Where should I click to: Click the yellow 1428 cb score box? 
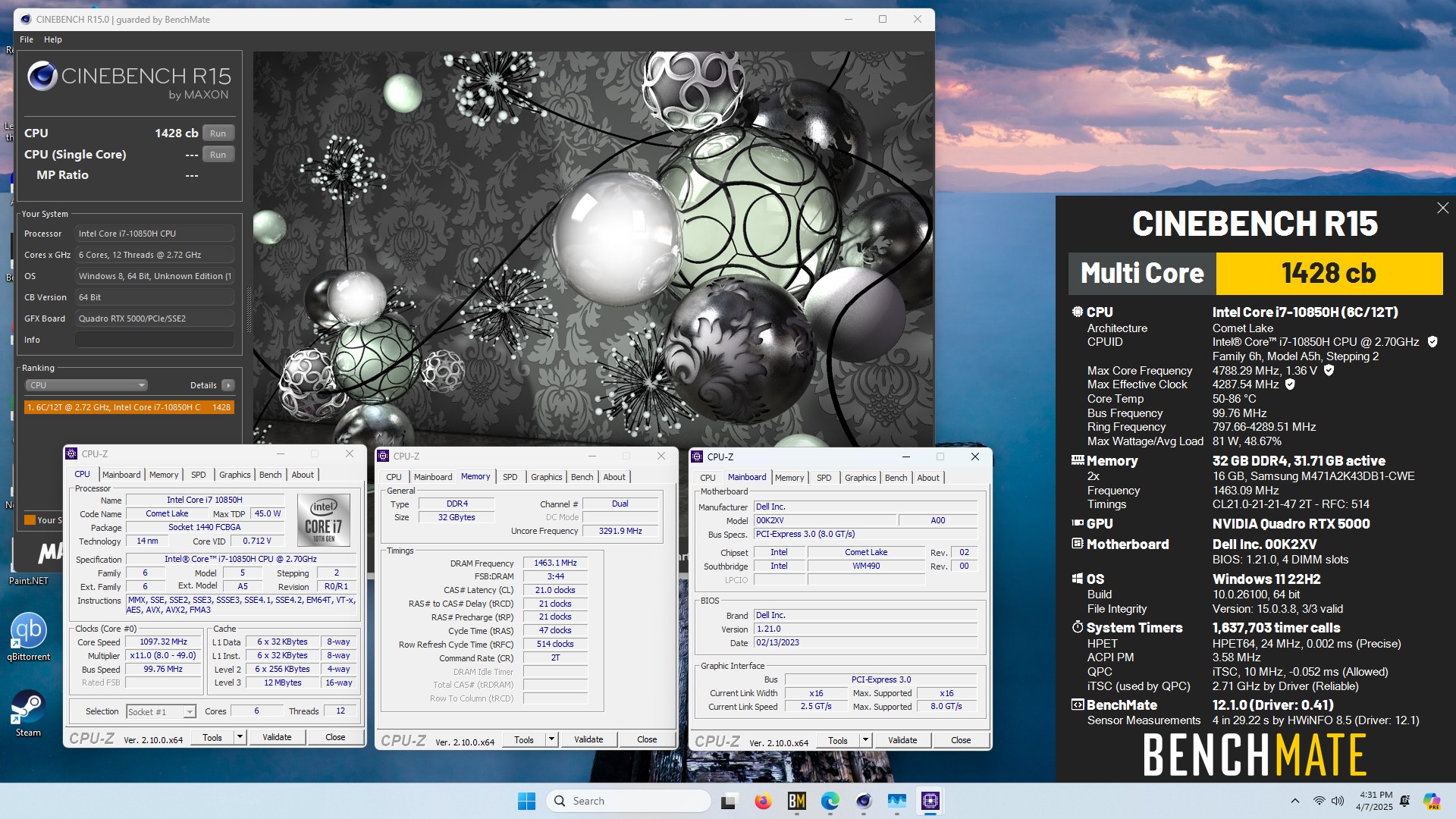(1329, 274)
